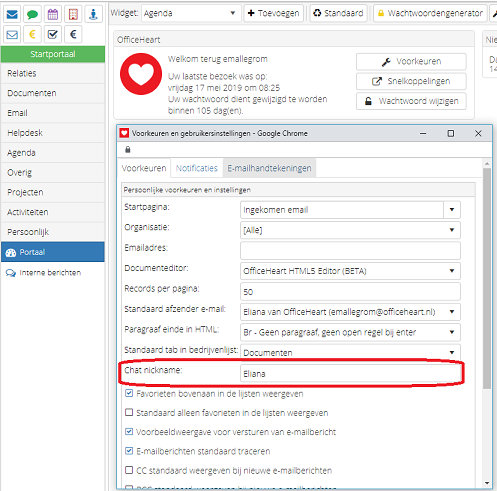Open the Organisatie dropdown

pos(350,230)
